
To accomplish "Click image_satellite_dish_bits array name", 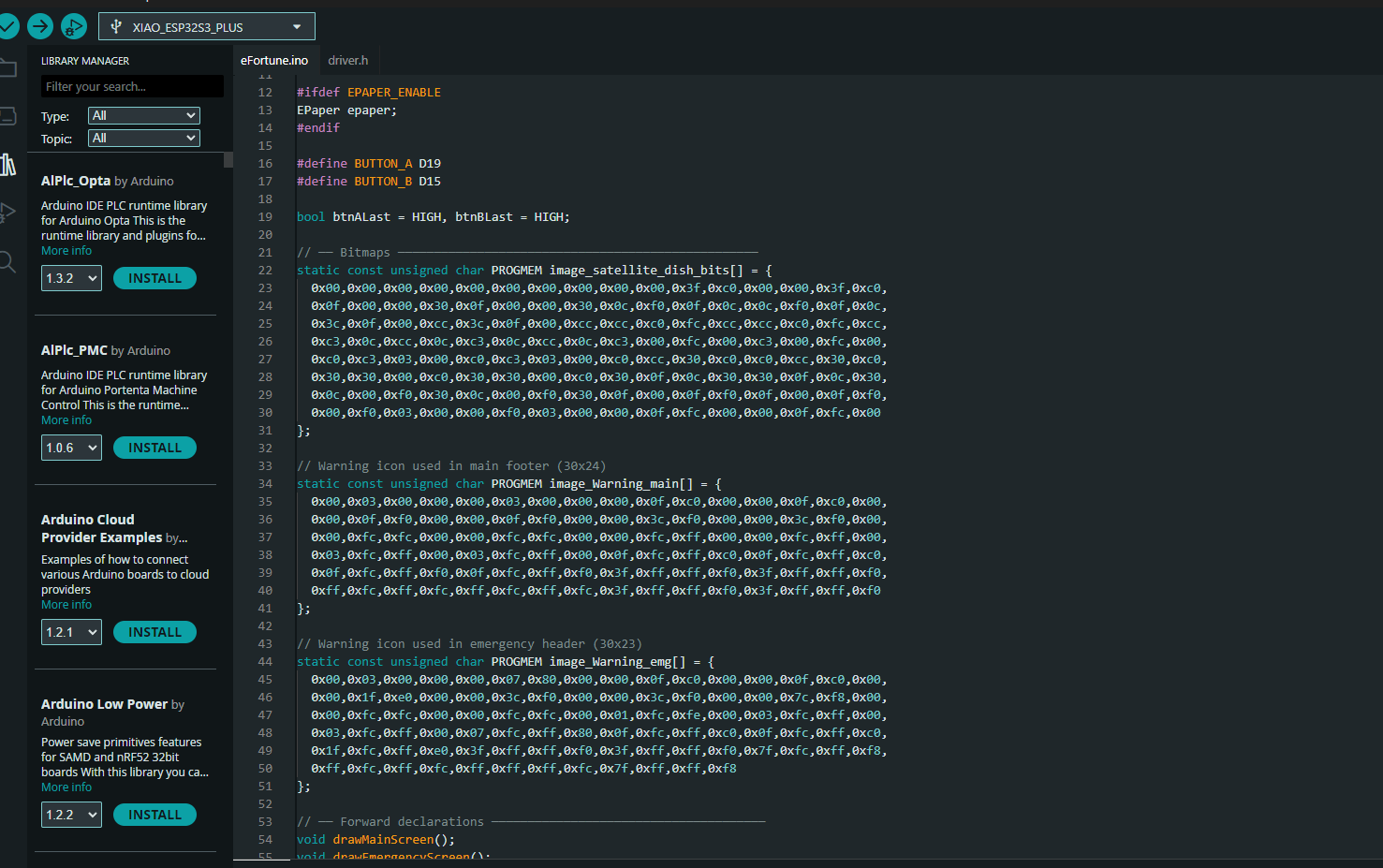I will 639,270.
